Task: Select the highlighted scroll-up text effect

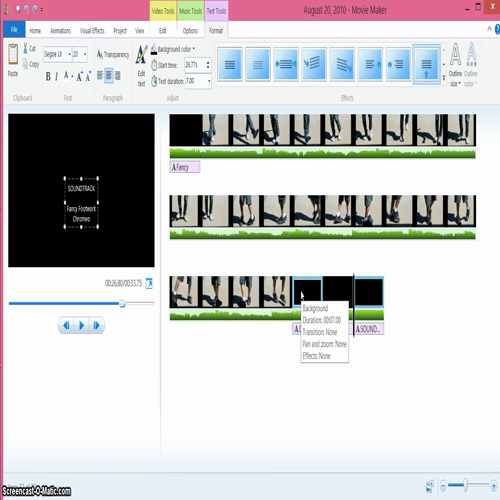Action: [x=426, y=64]
